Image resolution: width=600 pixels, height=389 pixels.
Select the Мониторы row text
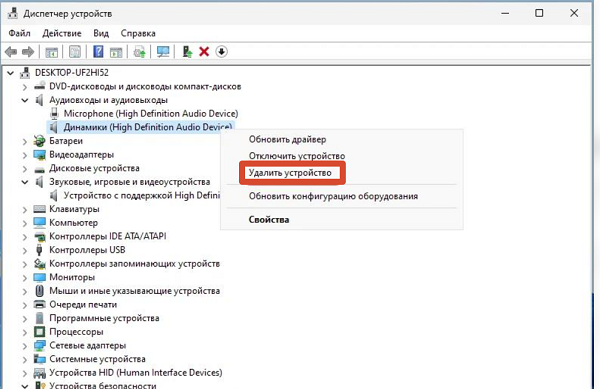pos(72,277)
